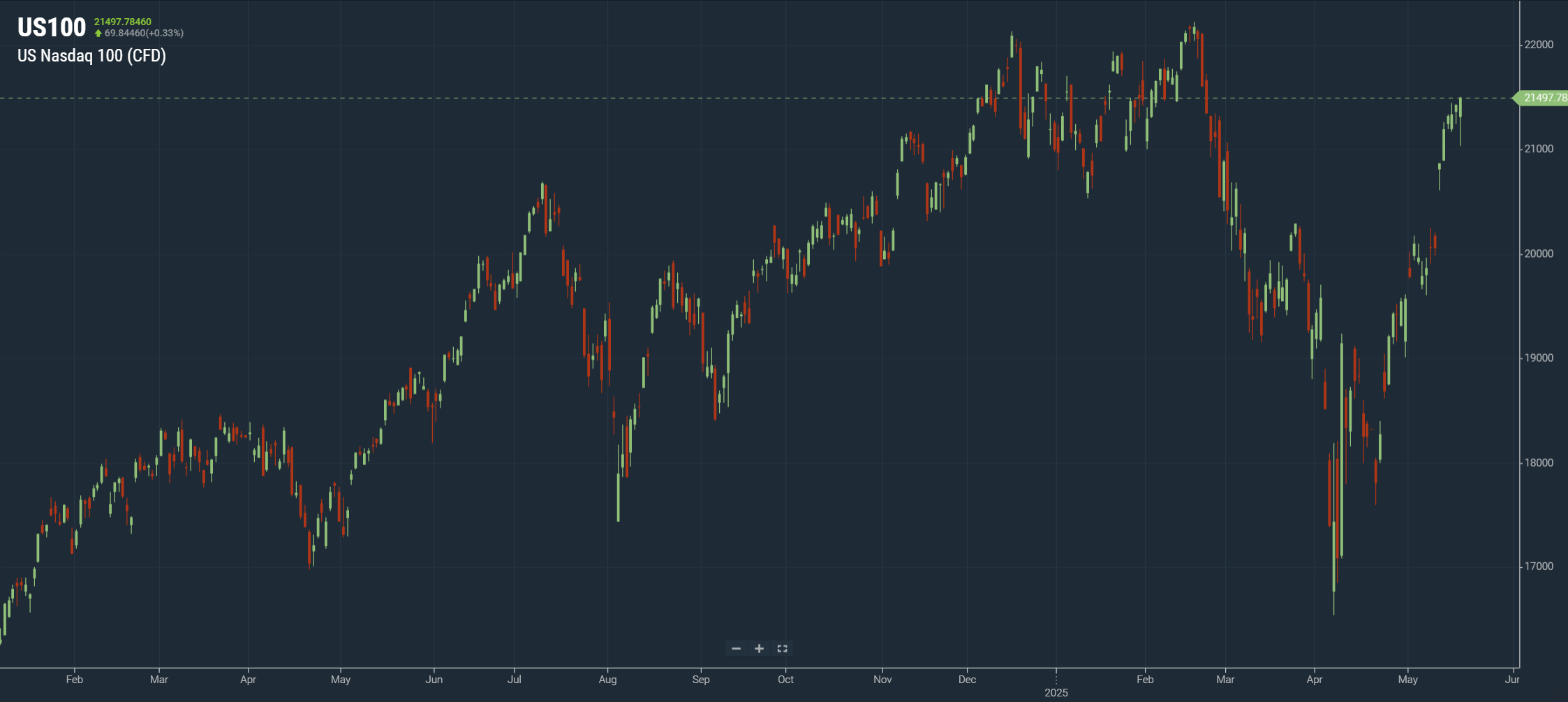Screen dimensions: 1568x702
Task: Click the green 21497.78 price tag
Action: [x=1541, y=98]
